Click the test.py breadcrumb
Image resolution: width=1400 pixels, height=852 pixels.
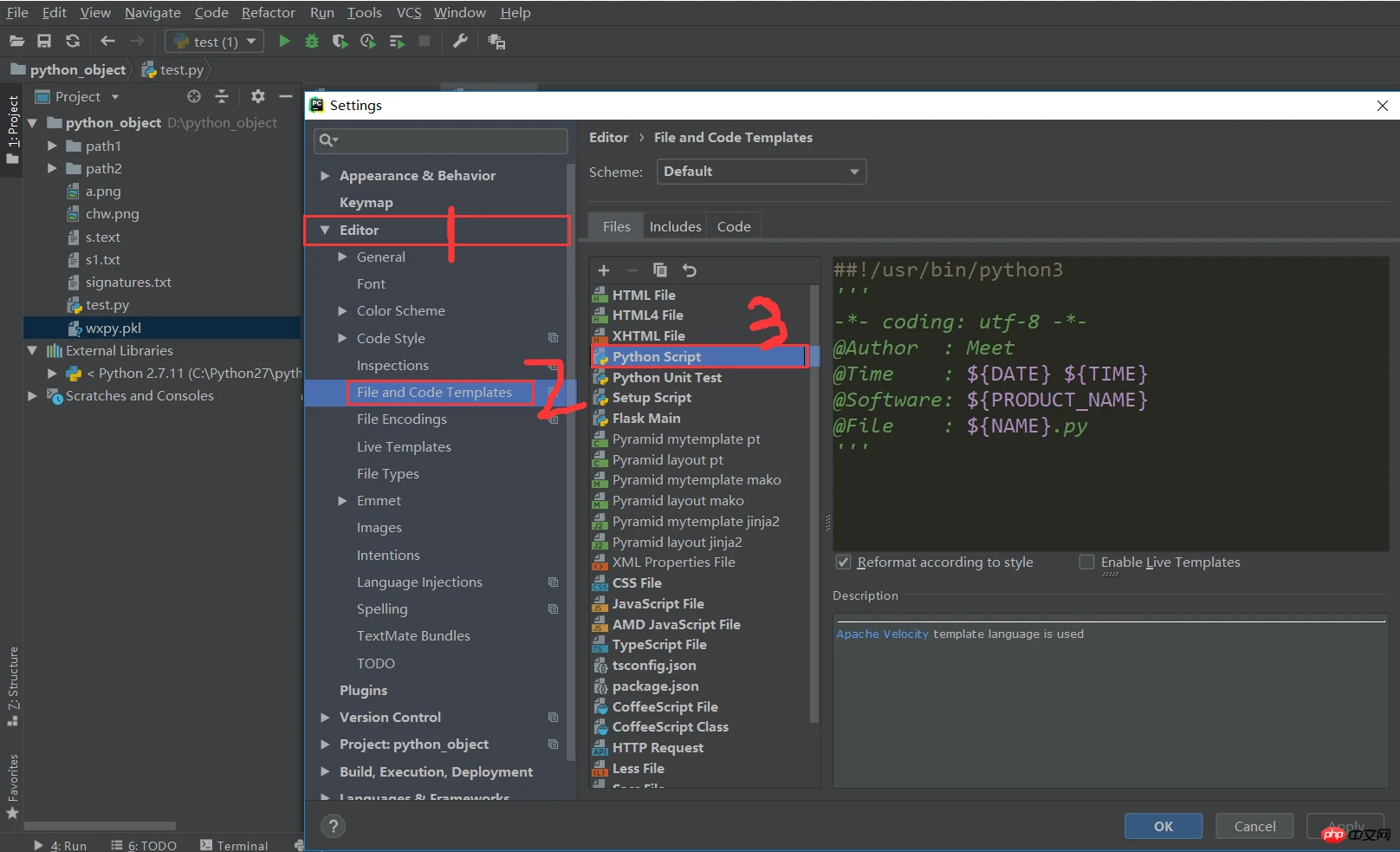click(172, 70)
